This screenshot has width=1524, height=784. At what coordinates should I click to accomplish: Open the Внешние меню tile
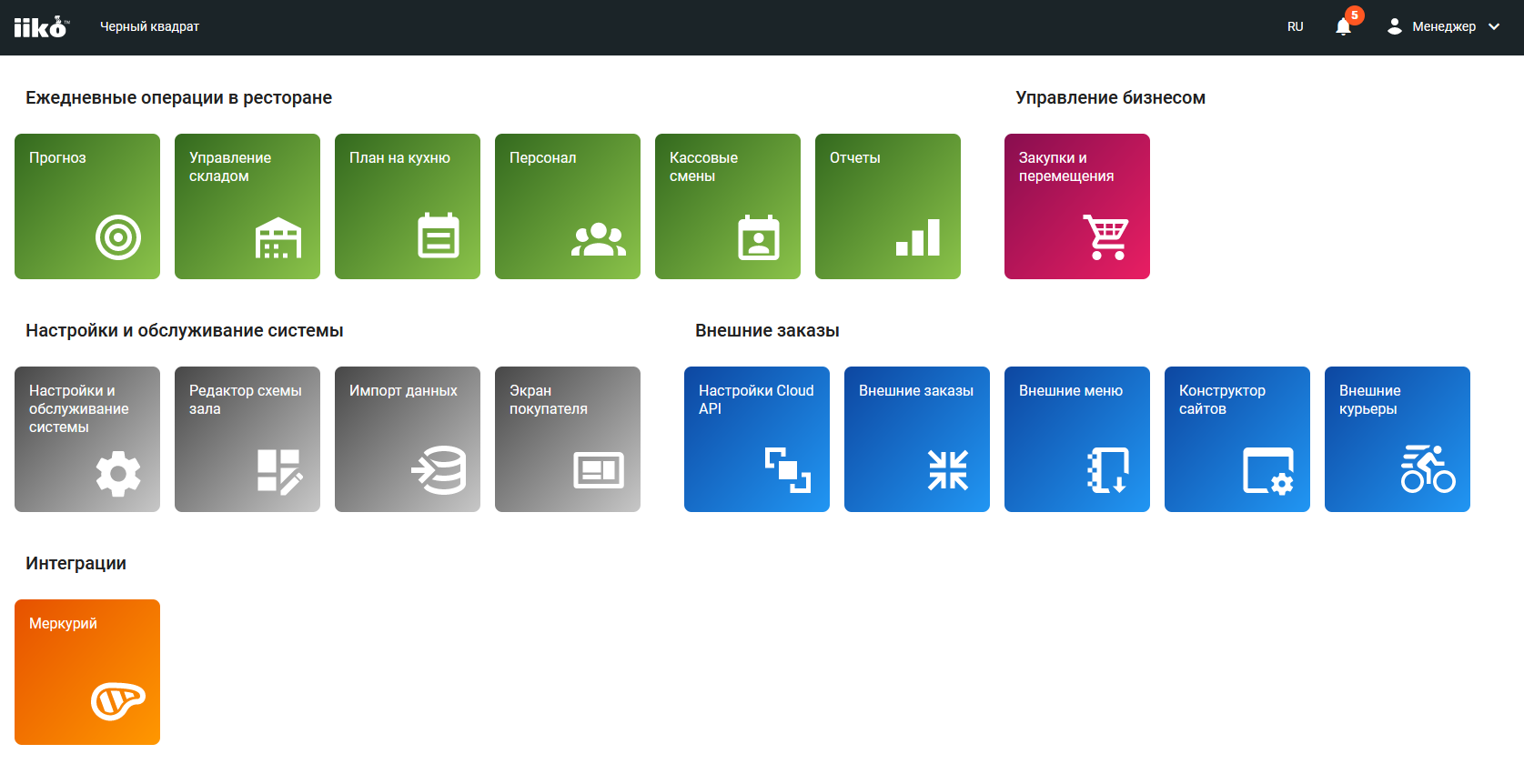coord(1077,439)
